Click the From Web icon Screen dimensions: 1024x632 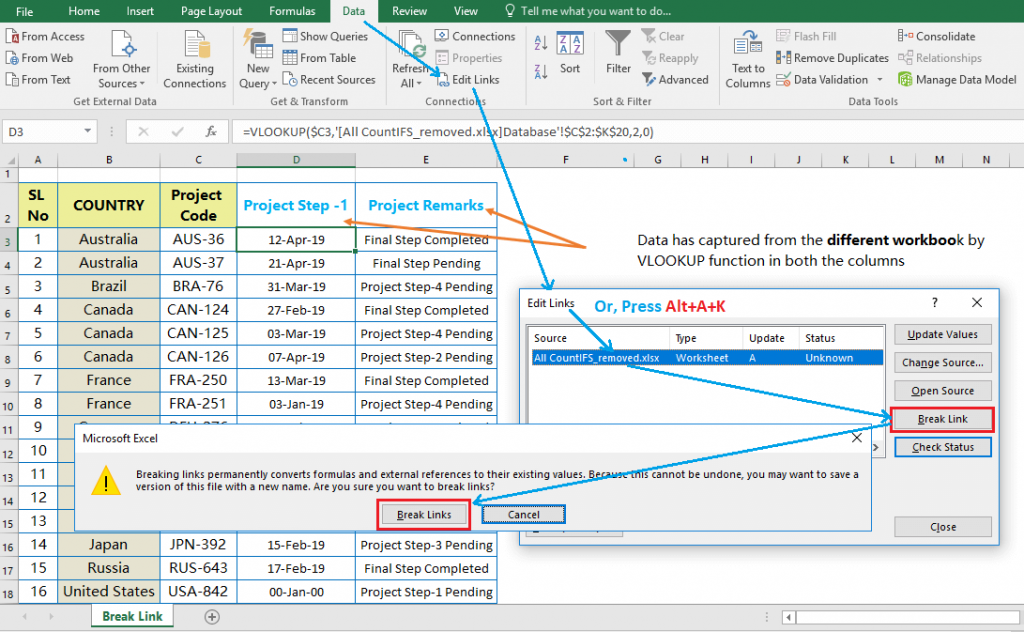pyautogui.click(x=12, y=58)
